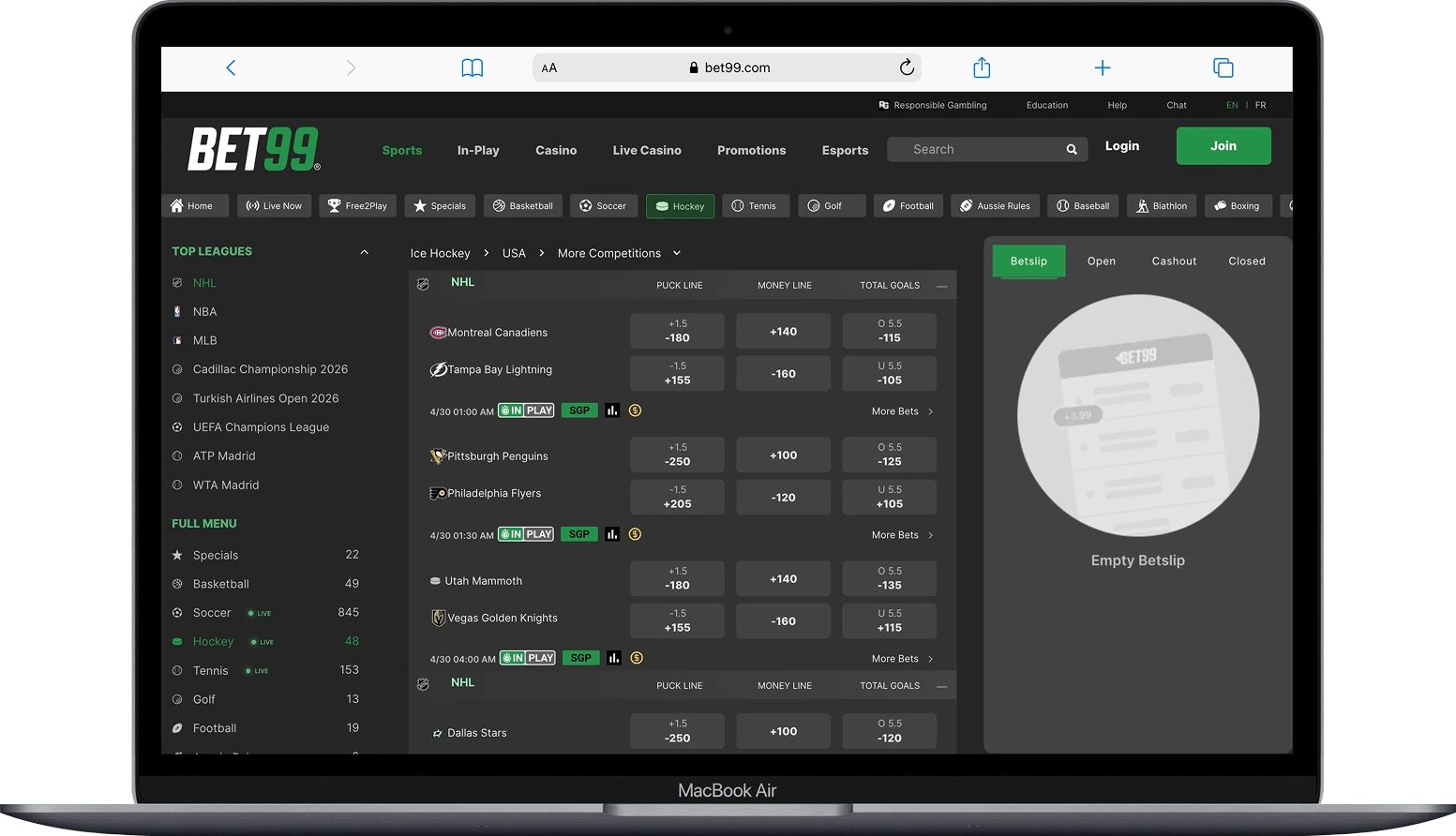
Task: Open Live Now sports chip
Action: [x=274, y=206]
